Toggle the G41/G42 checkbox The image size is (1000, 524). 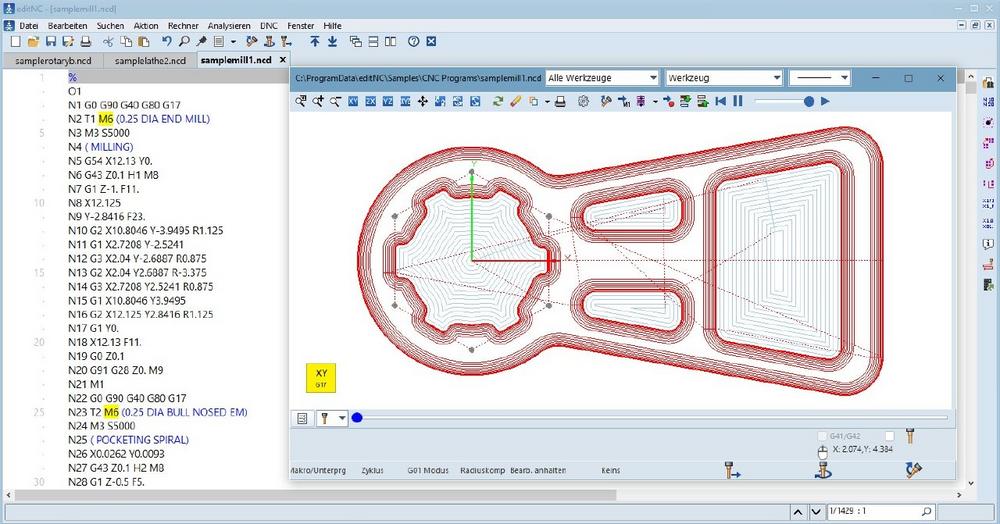pos(822,436)
